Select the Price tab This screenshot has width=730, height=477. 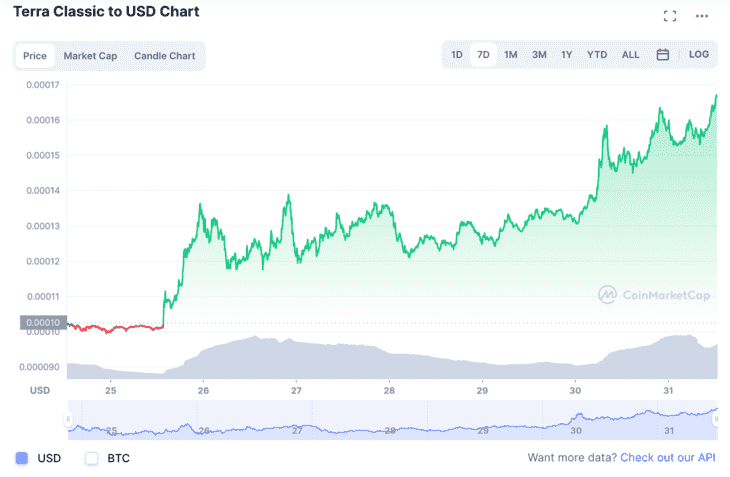point(35,56)
